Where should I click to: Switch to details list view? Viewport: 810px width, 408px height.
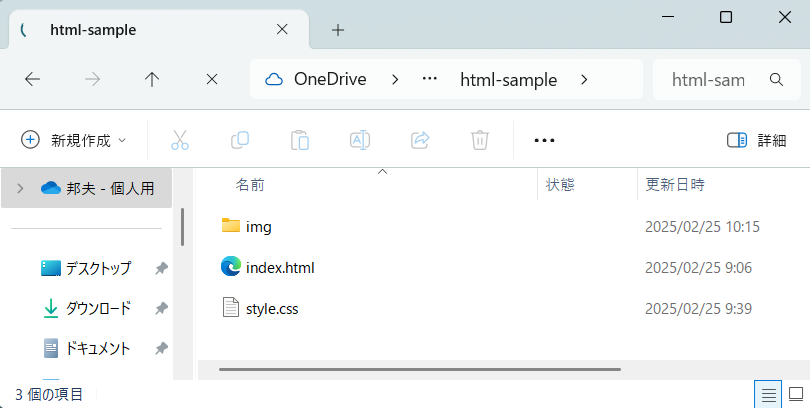pos(768,394)
